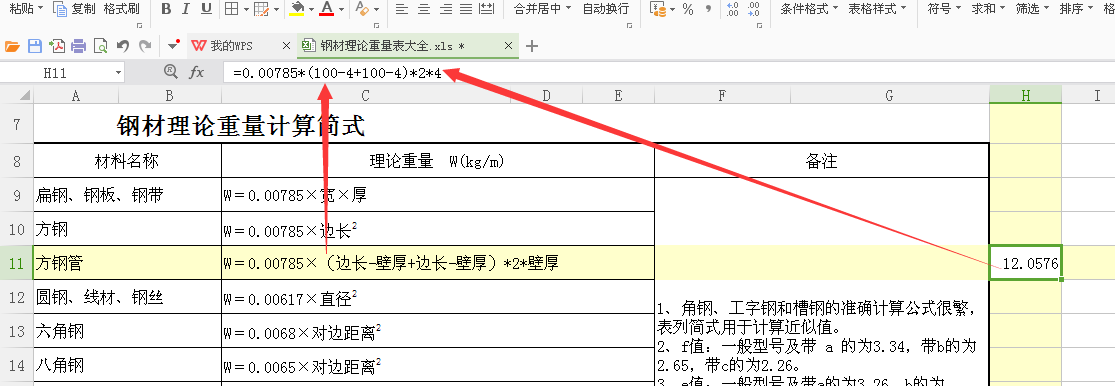
Task: Open 符号 symbol menu
Action: point(944,9)
